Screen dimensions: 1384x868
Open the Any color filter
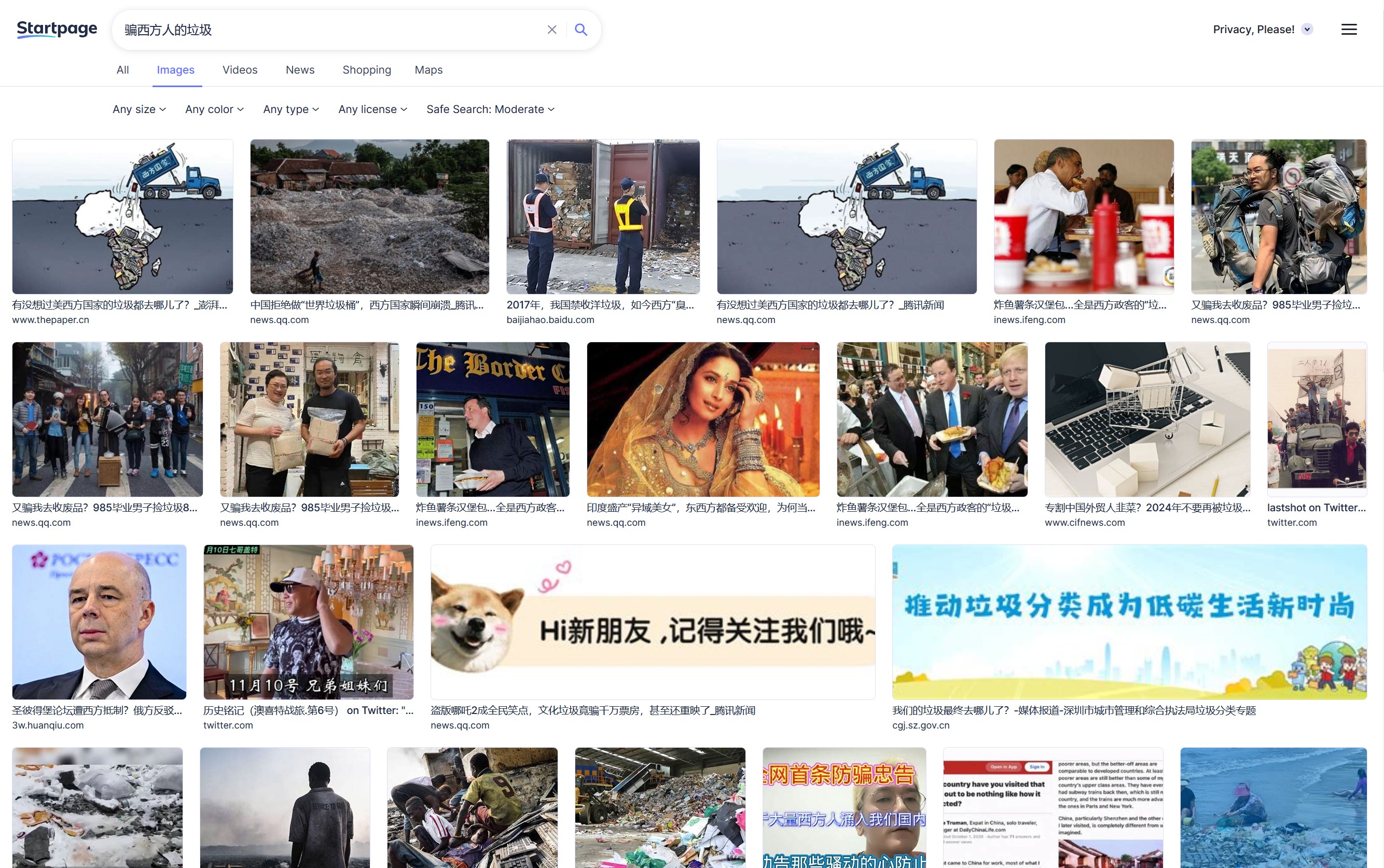coord(214,109)
